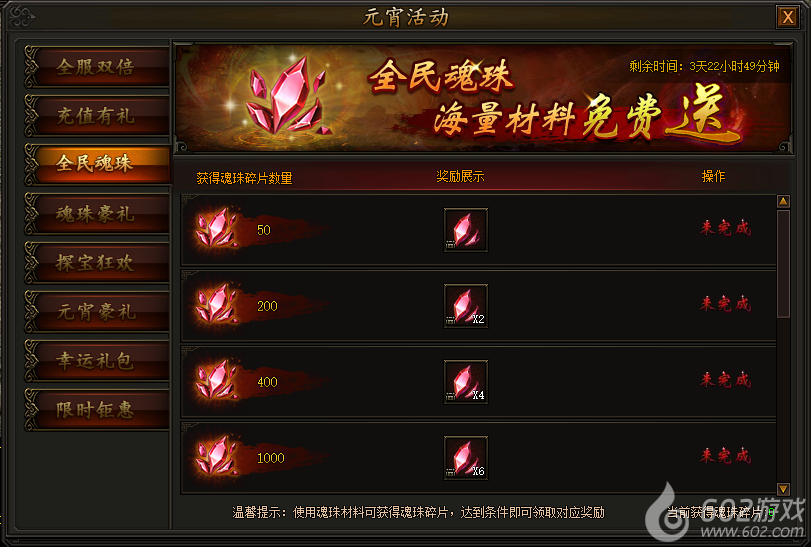Click the soul bead reward icon for 50 fragments

pos(465,230)
